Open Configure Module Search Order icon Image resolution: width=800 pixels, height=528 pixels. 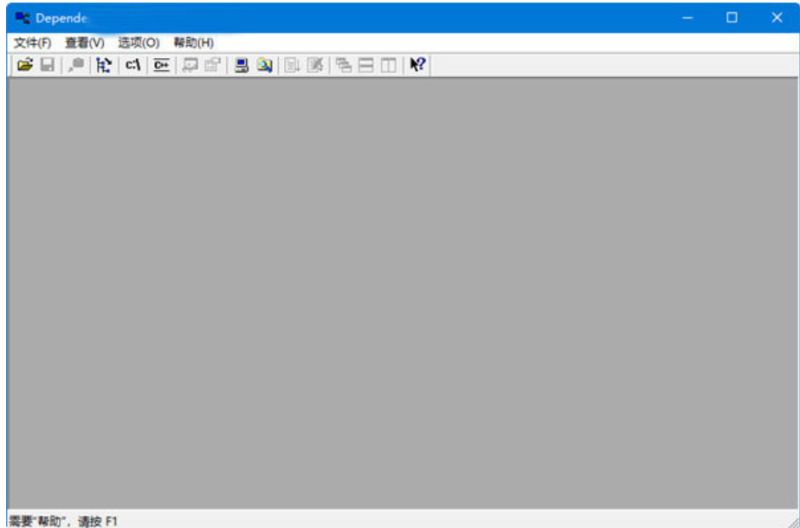263,65
